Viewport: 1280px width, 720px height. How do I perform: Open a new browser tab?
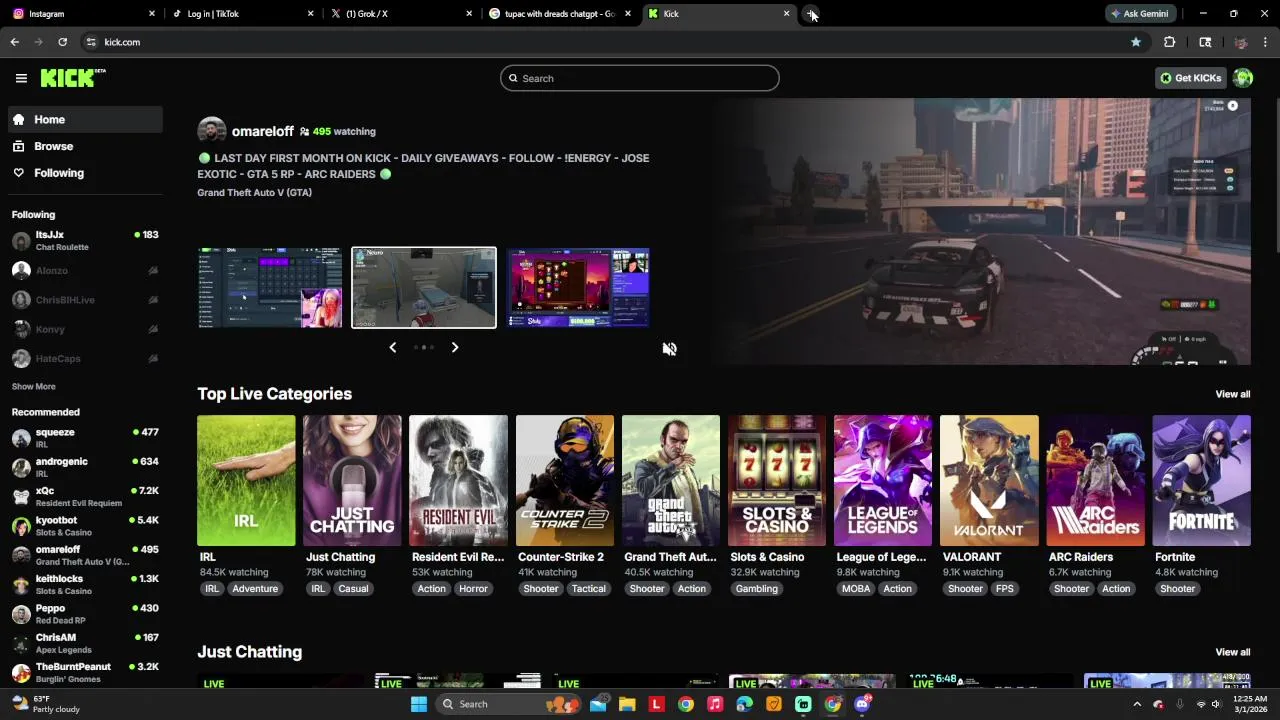[x=811, y=14]
